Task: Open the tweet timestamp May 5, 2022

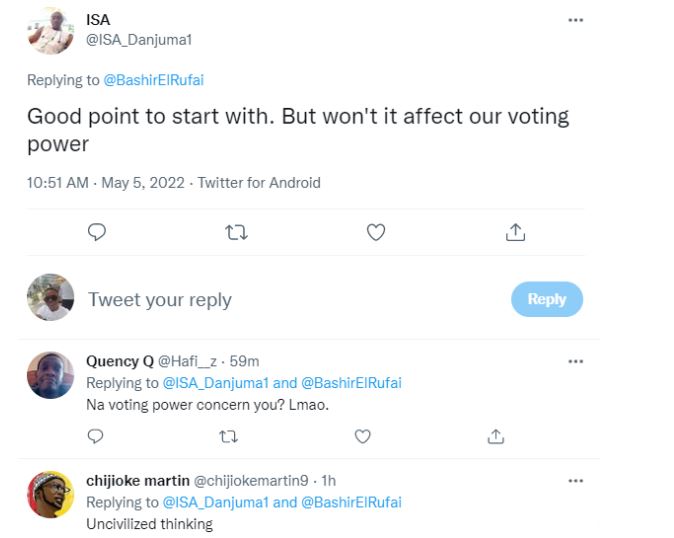Action: pyautogui.click(x=143, y=183)
